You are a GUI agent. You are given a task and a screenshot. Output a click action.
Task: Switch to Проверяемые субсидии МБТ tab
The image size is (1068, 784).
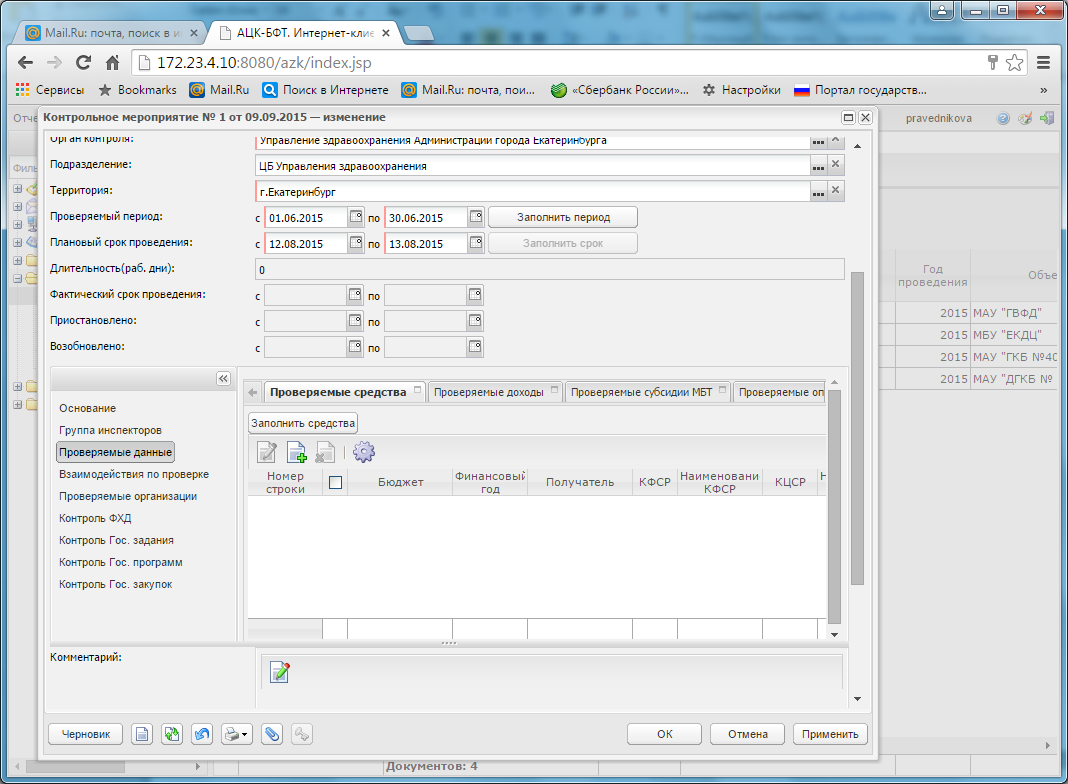[642, 392]
